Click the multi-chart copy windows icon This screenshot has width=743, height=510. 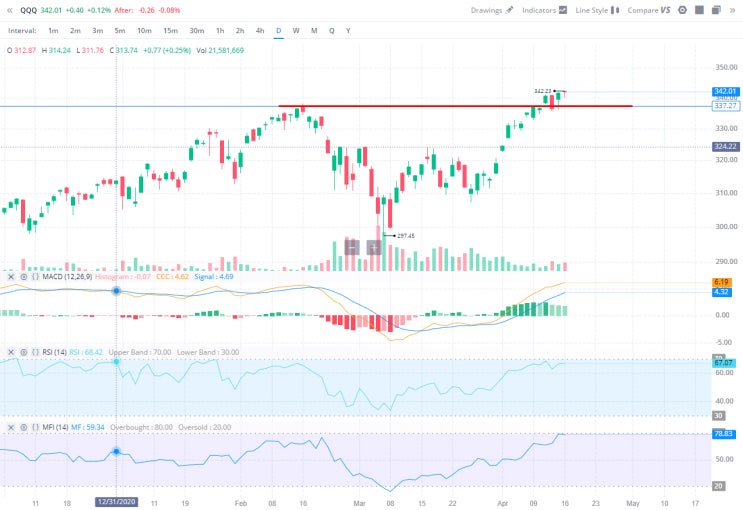[x=716, y=10]
